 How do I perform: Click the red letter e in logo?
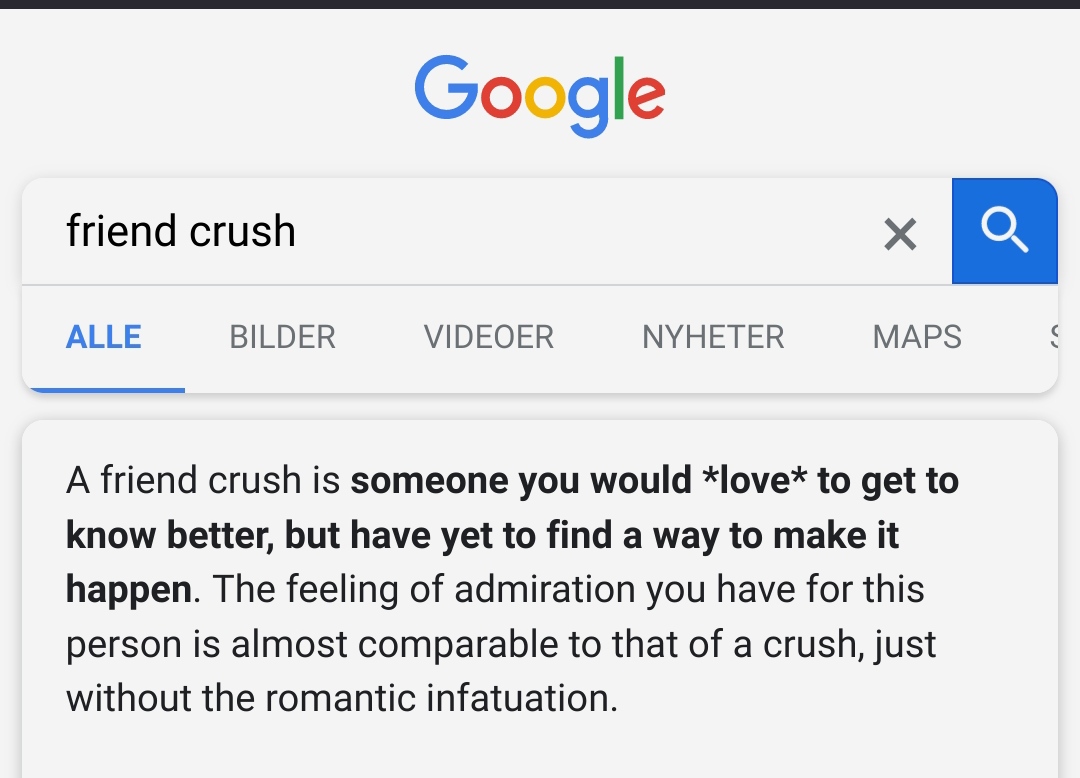point(646,96)
